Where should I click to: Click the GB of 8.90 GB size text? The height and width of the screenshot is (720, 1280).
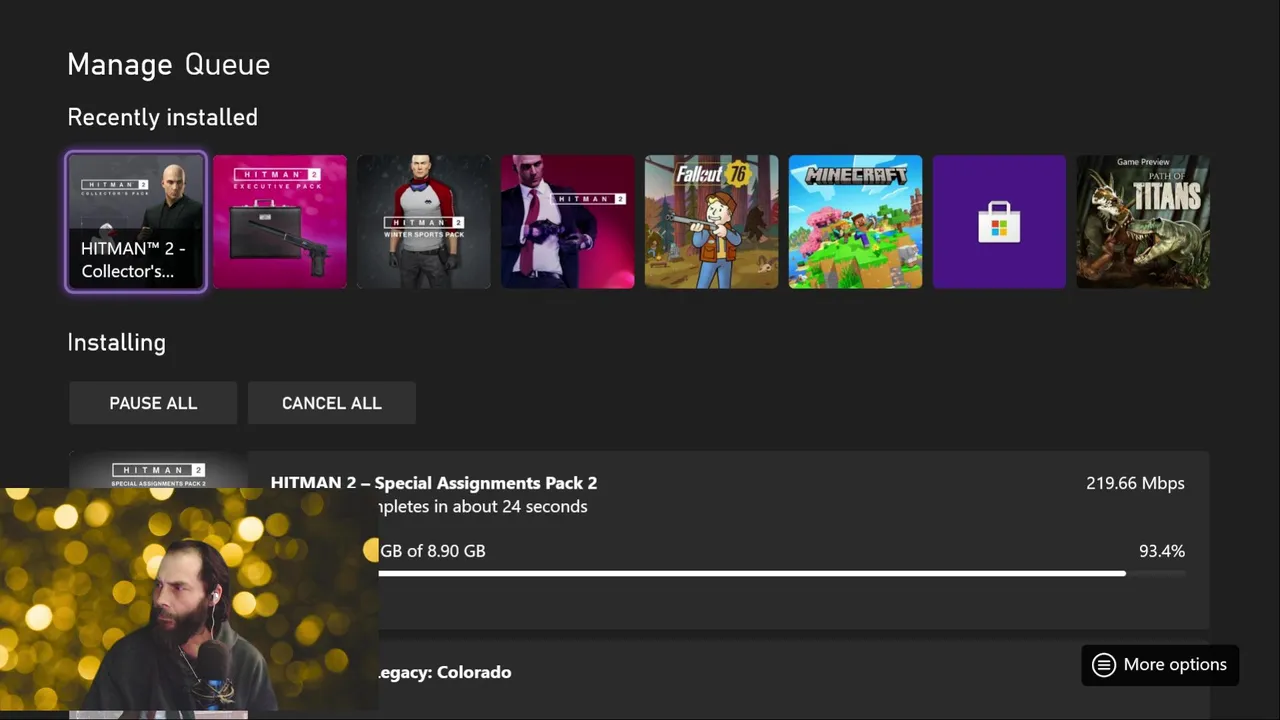(x=433, y=551)
